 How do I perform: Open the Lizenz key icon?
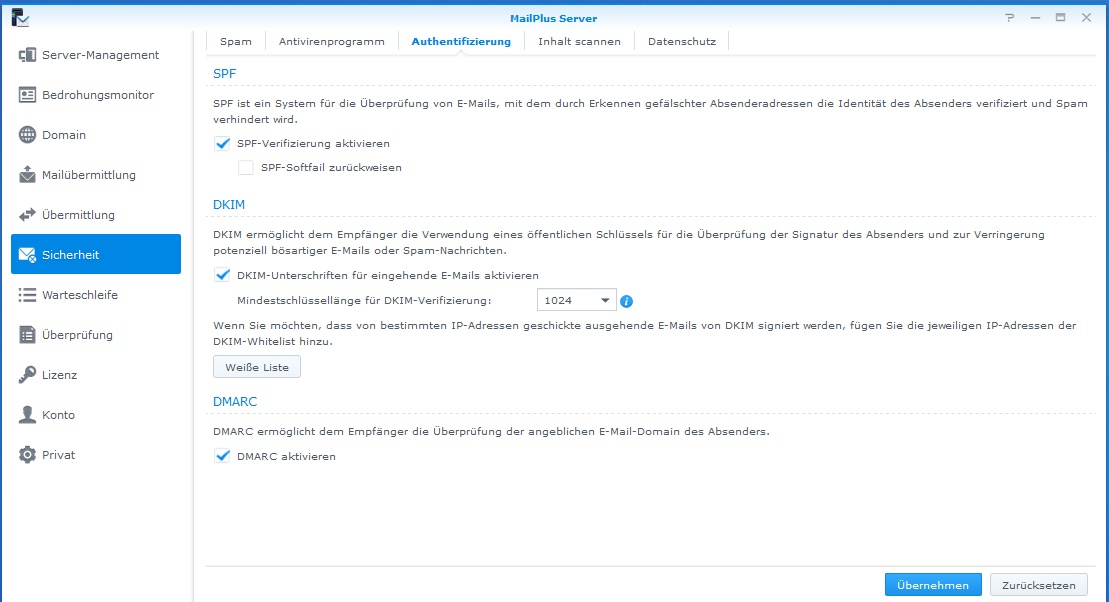pos(27,375)
